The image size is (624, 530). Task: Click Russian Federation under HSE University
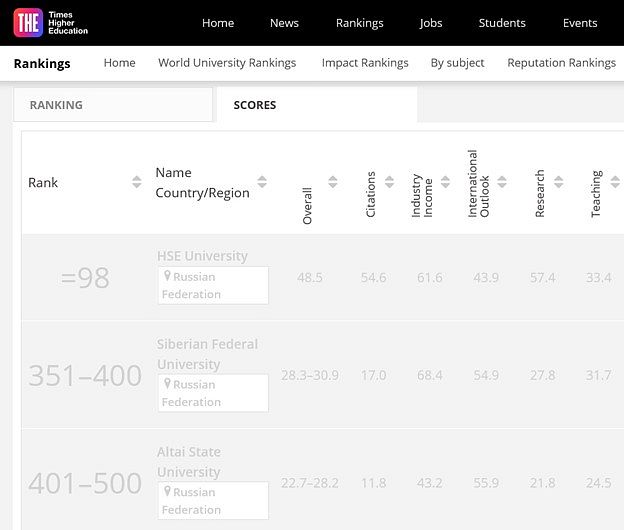(213, 285)
